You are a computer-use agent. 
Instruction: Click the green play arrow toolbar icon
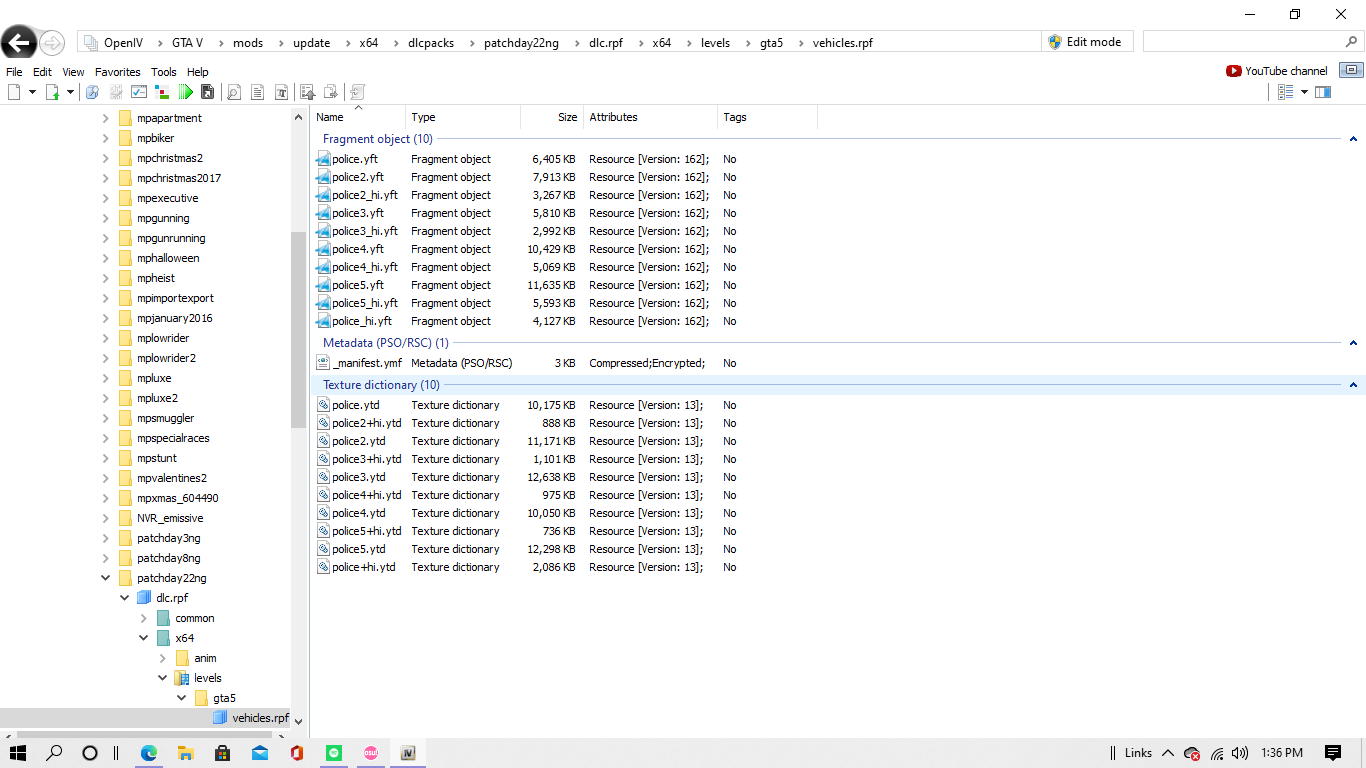pyautogui.click(x=186, y=92)
